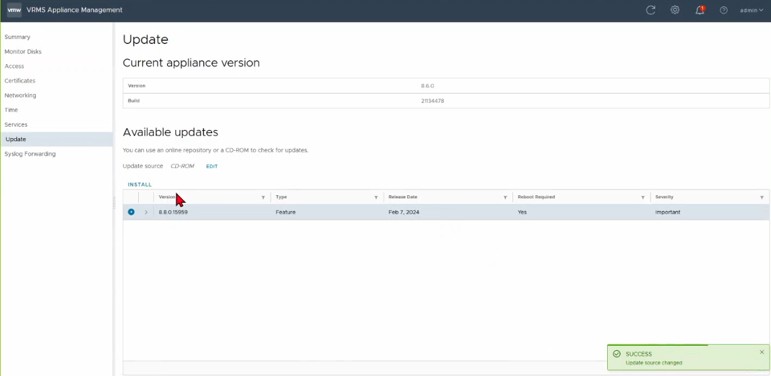Image resolution: width=771 pixels, height=376 pixels.
Task: Go to the Summary page
Action: [x=17, y=37]
